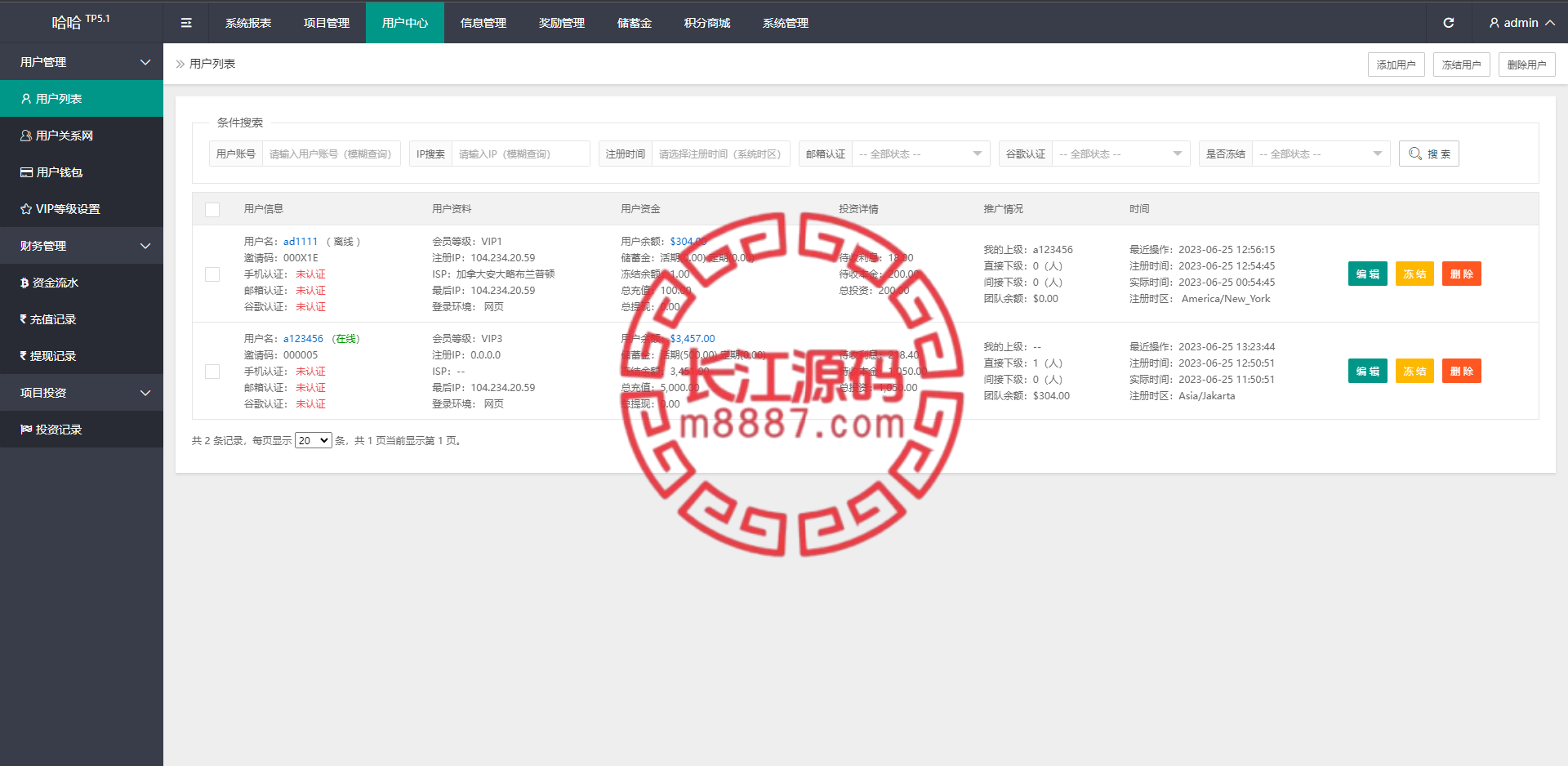The width and height of the screenshot is (1568, 766).
Task: Toggle sidebar collapse hamburger icon
Action: 186,23
